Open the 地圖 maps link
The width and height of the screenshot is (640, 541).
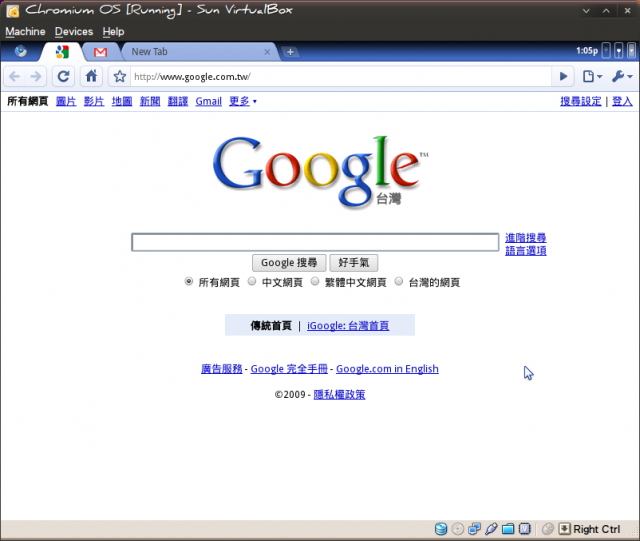[x=122, y=101]
